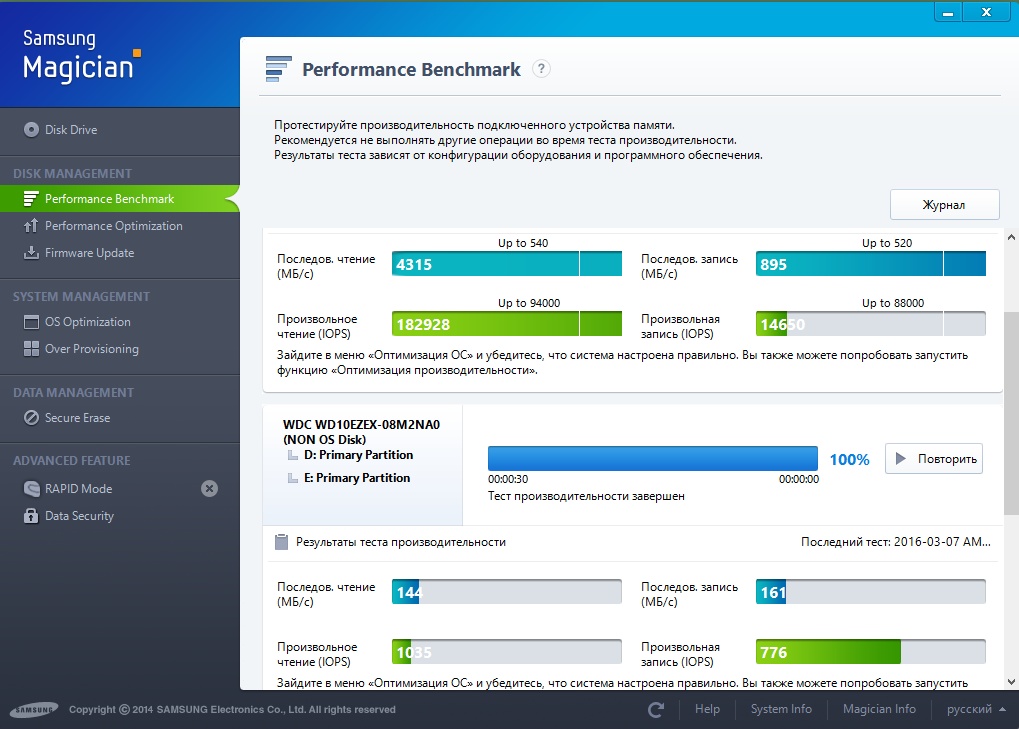Click the Data Security lock icon
This screenshot has width=1019, height=729.
click(31, 515)
